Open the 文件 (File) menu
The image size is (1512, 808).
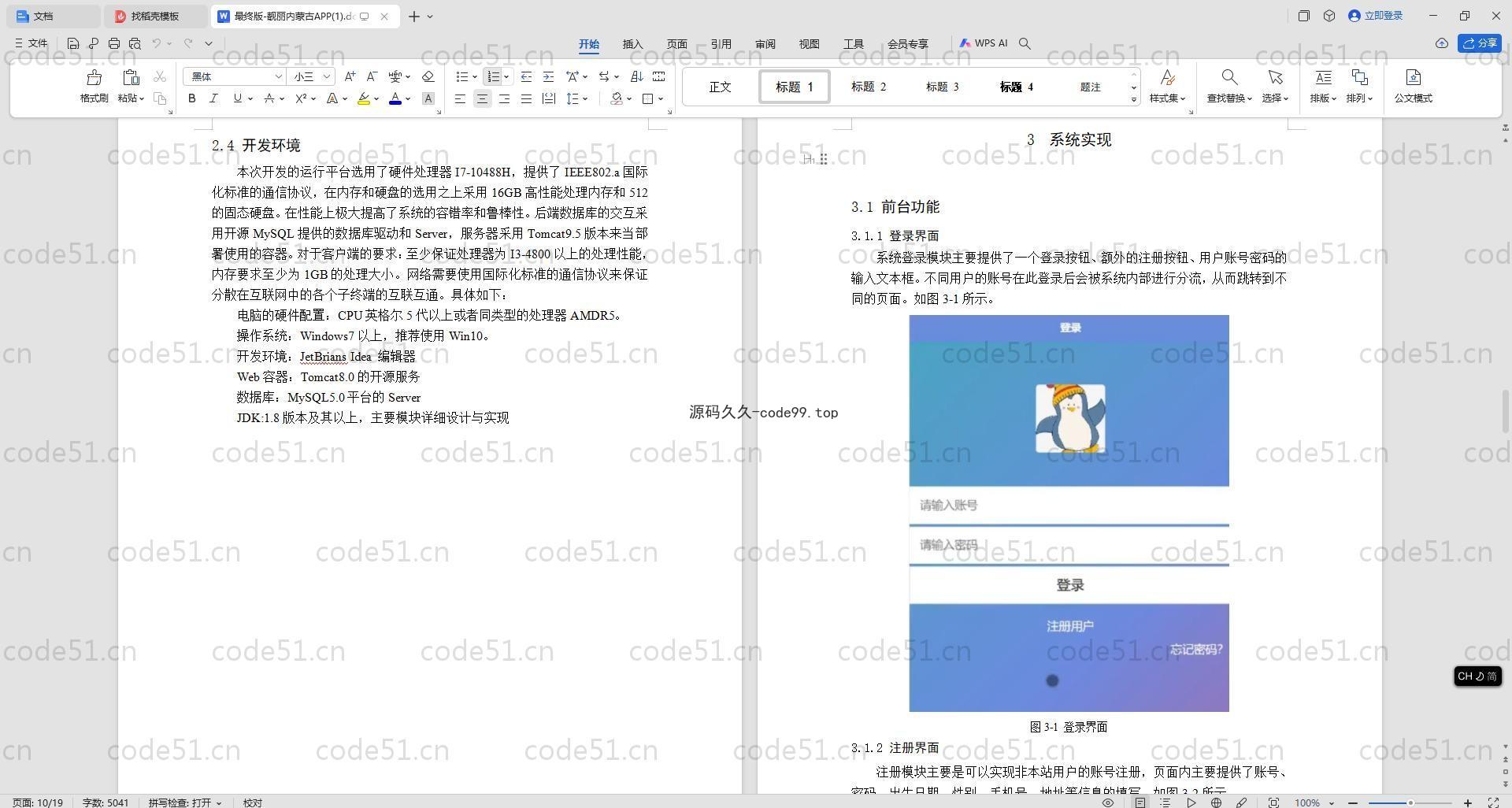[x=31, y=43]
